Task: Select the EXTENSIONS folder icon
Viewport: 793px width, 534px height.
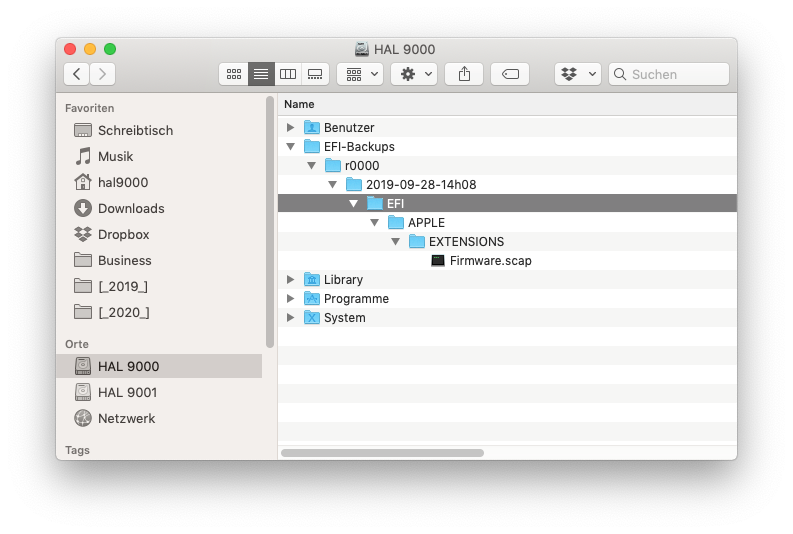Action: [417, 241]
